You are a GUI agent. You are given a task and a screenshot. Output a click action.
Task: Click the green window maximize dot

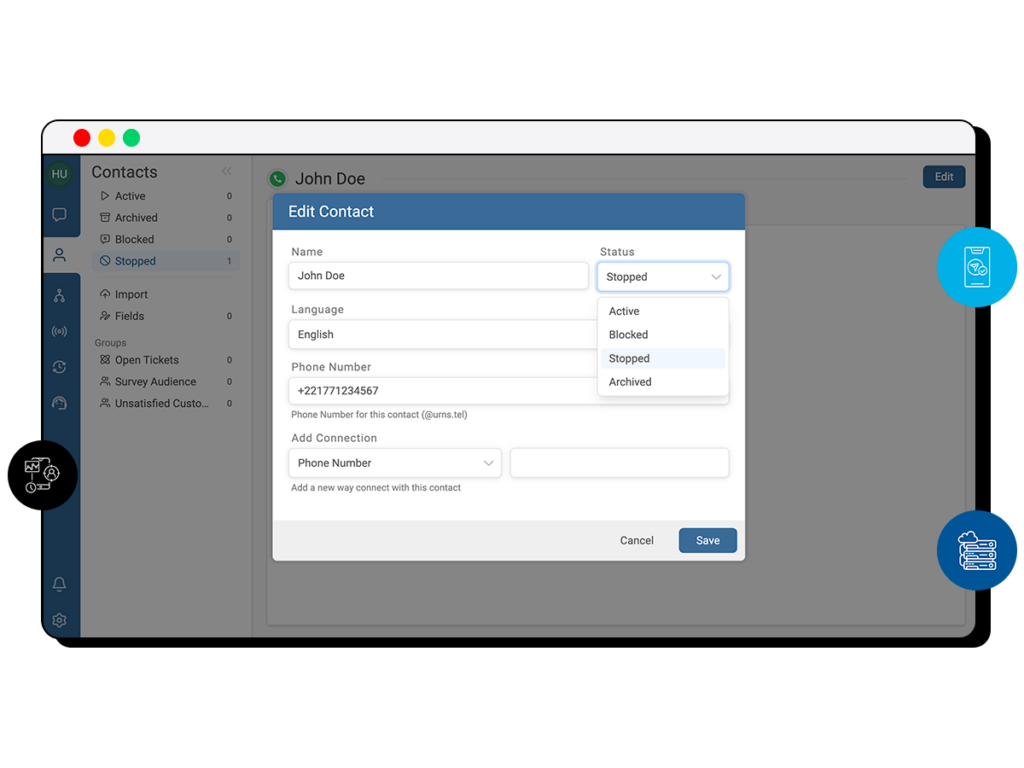click(x=131, y=138)
